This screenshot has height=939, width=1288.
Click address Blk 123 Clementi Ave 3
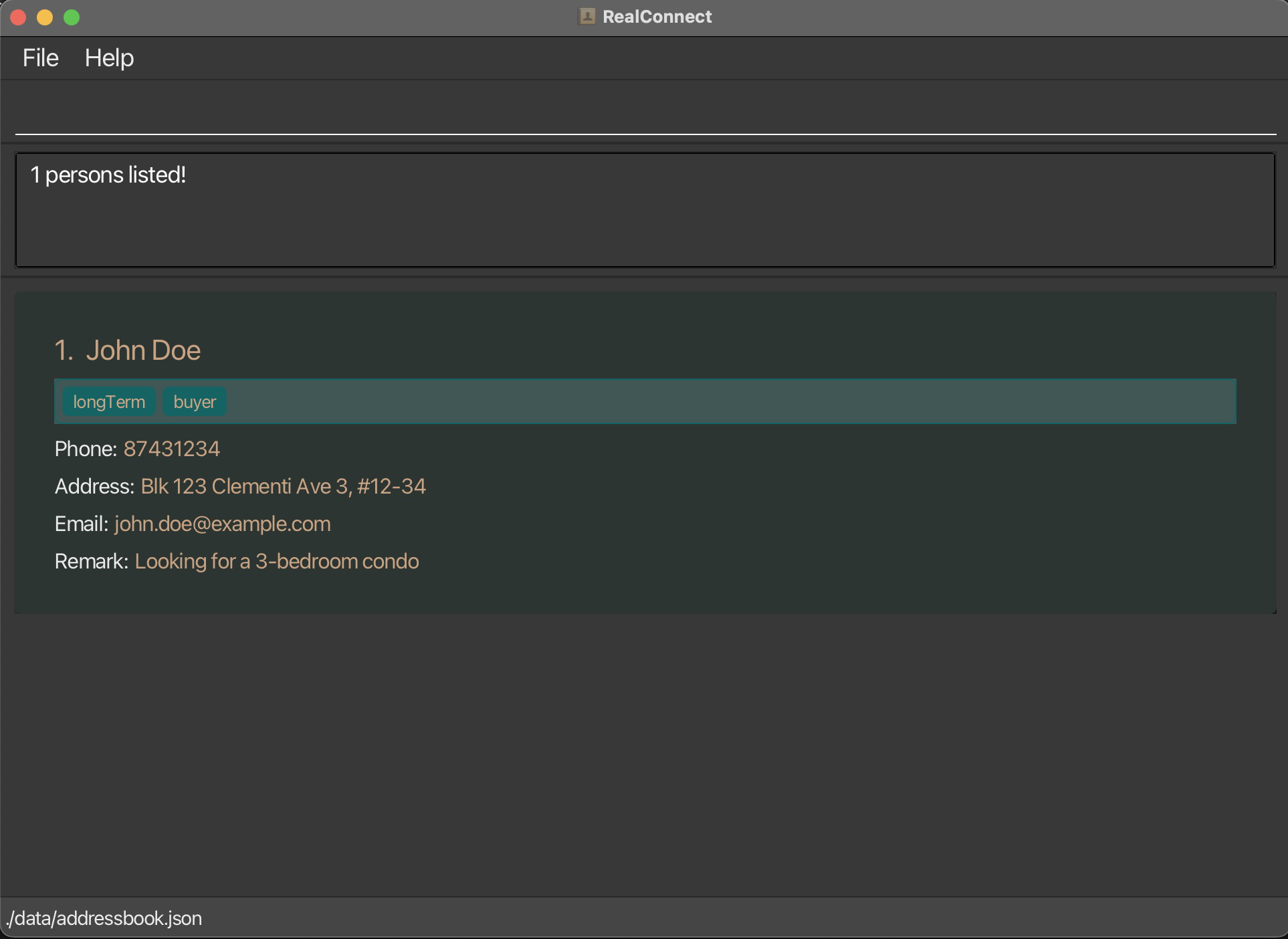click(x=284, y=486)
